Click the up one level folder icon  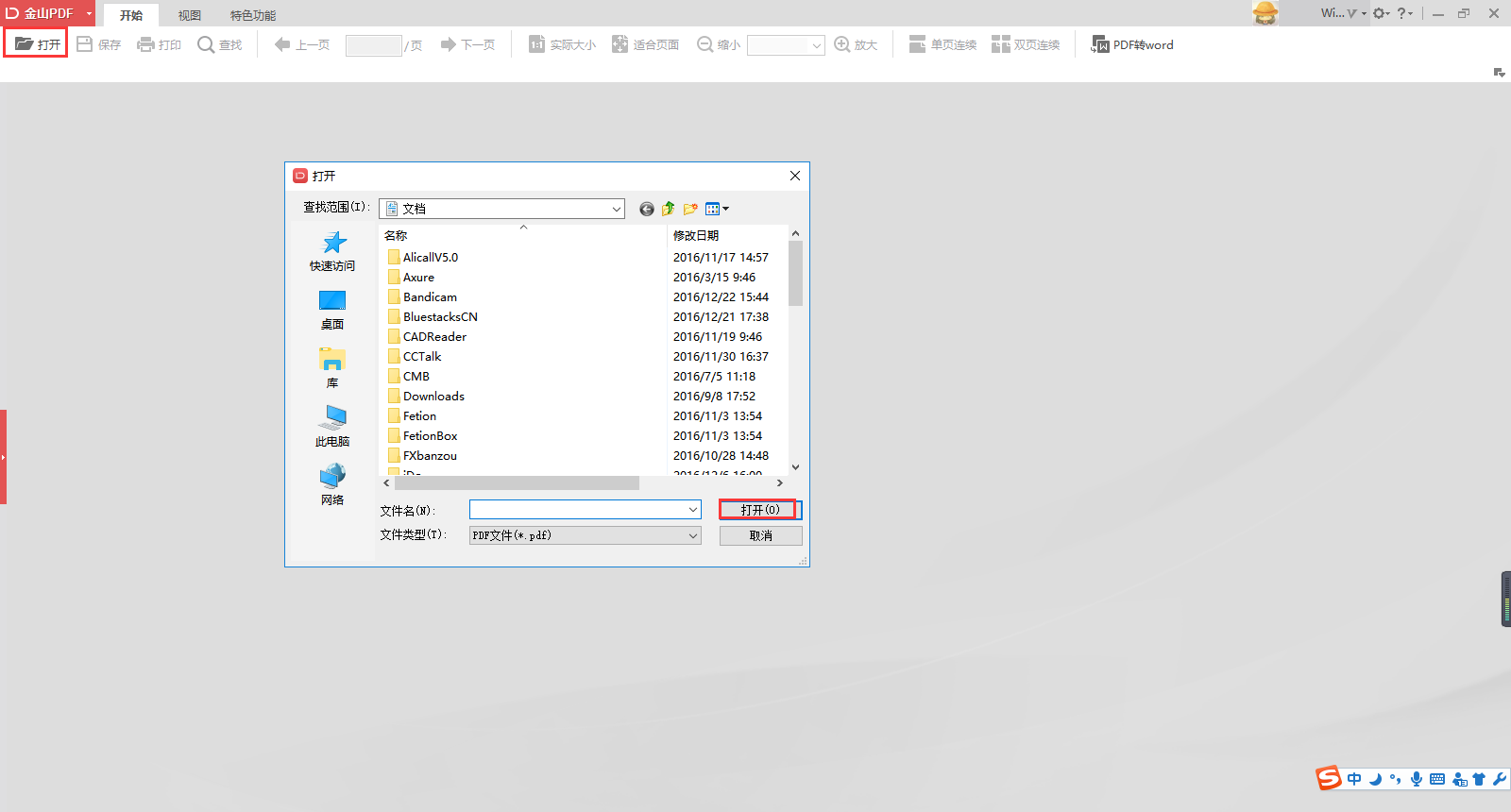click(669, 209)
